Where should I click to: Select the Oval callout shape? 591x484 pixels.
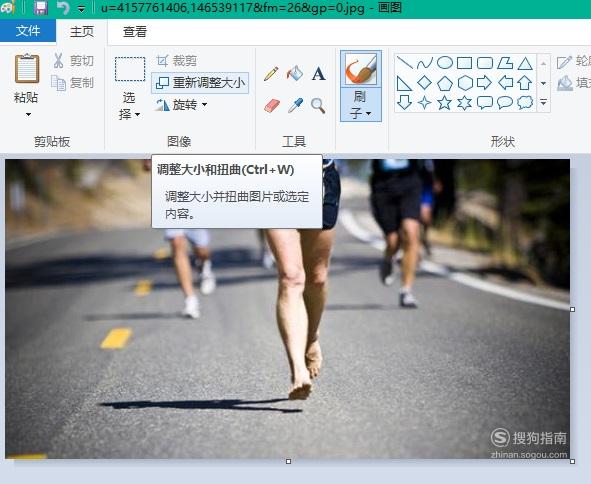505,103
